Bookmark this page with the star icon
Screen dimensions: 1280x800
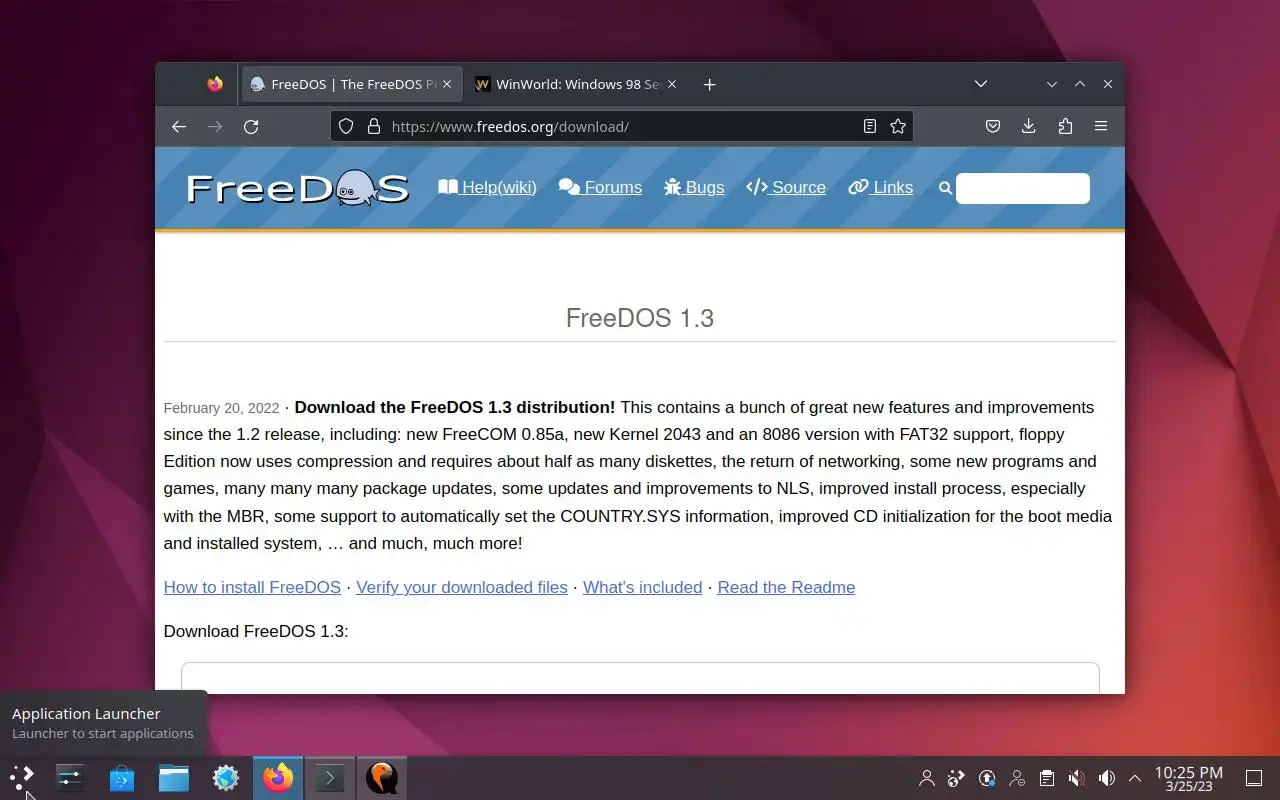898,126
